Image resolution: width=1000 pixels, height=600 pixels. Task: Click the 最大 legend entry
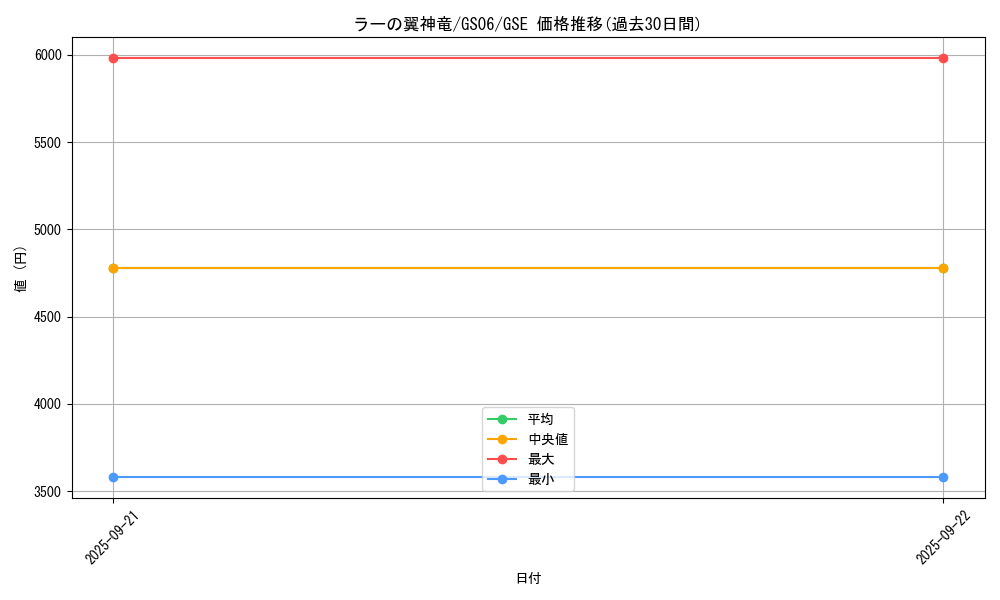pyautogui.click(x=528, y=459)
